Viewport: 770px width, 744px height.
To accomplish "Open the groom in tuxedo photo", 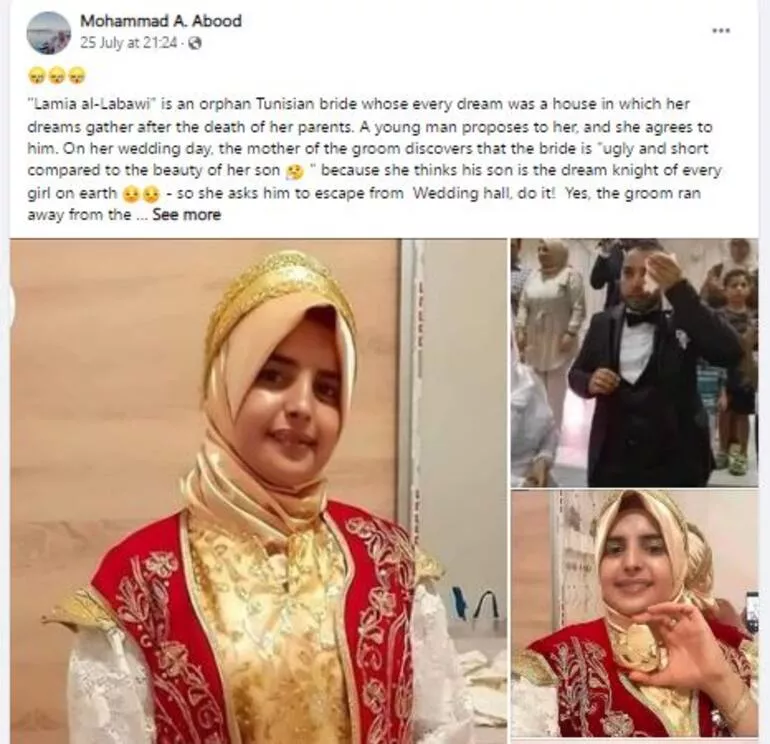I will [x=634, y=362].
